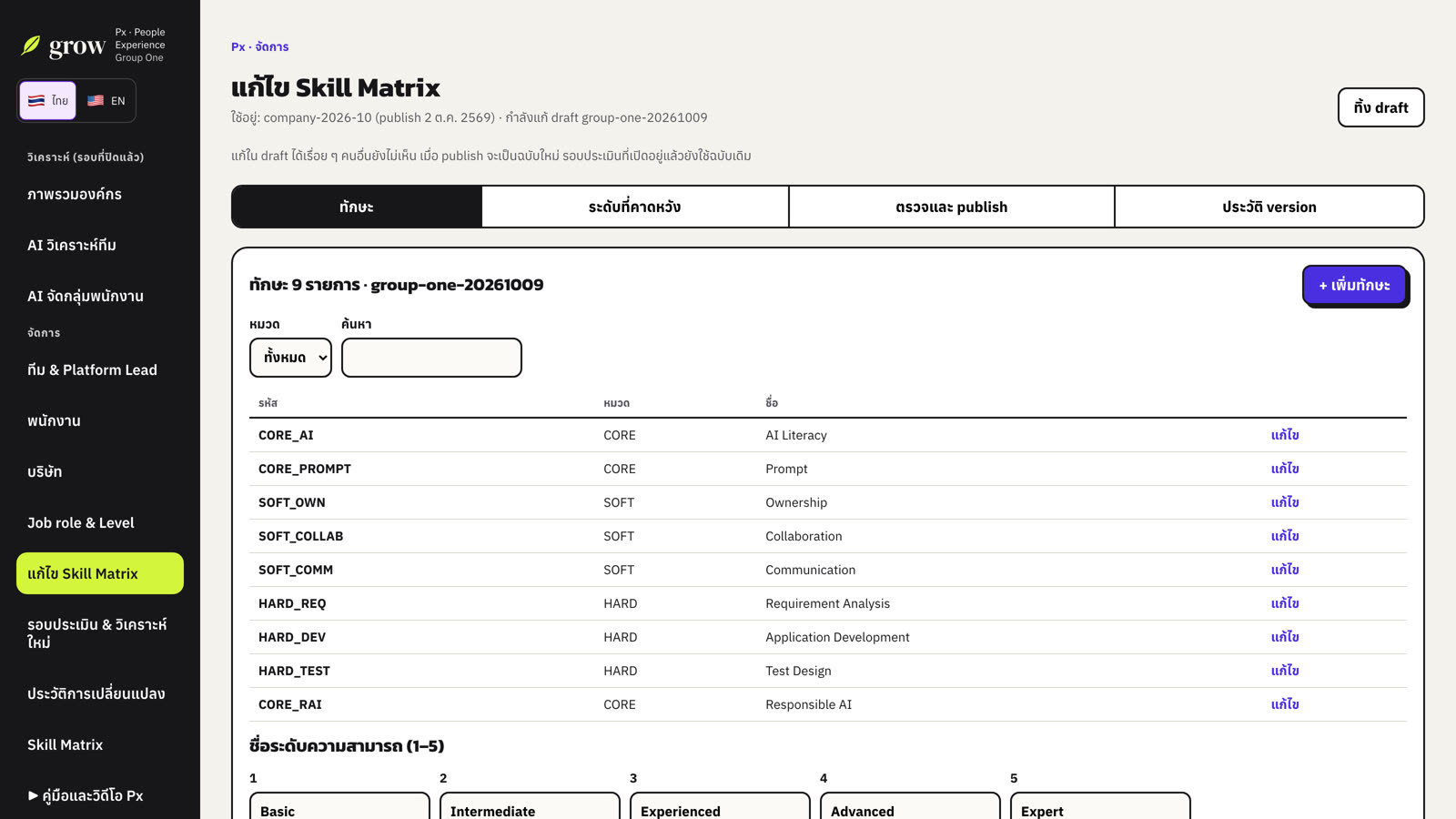The height and width of the screenshot is (819, 1456).
Task: Click level 1 name field Basic
Action: click(x=339, y=806)
